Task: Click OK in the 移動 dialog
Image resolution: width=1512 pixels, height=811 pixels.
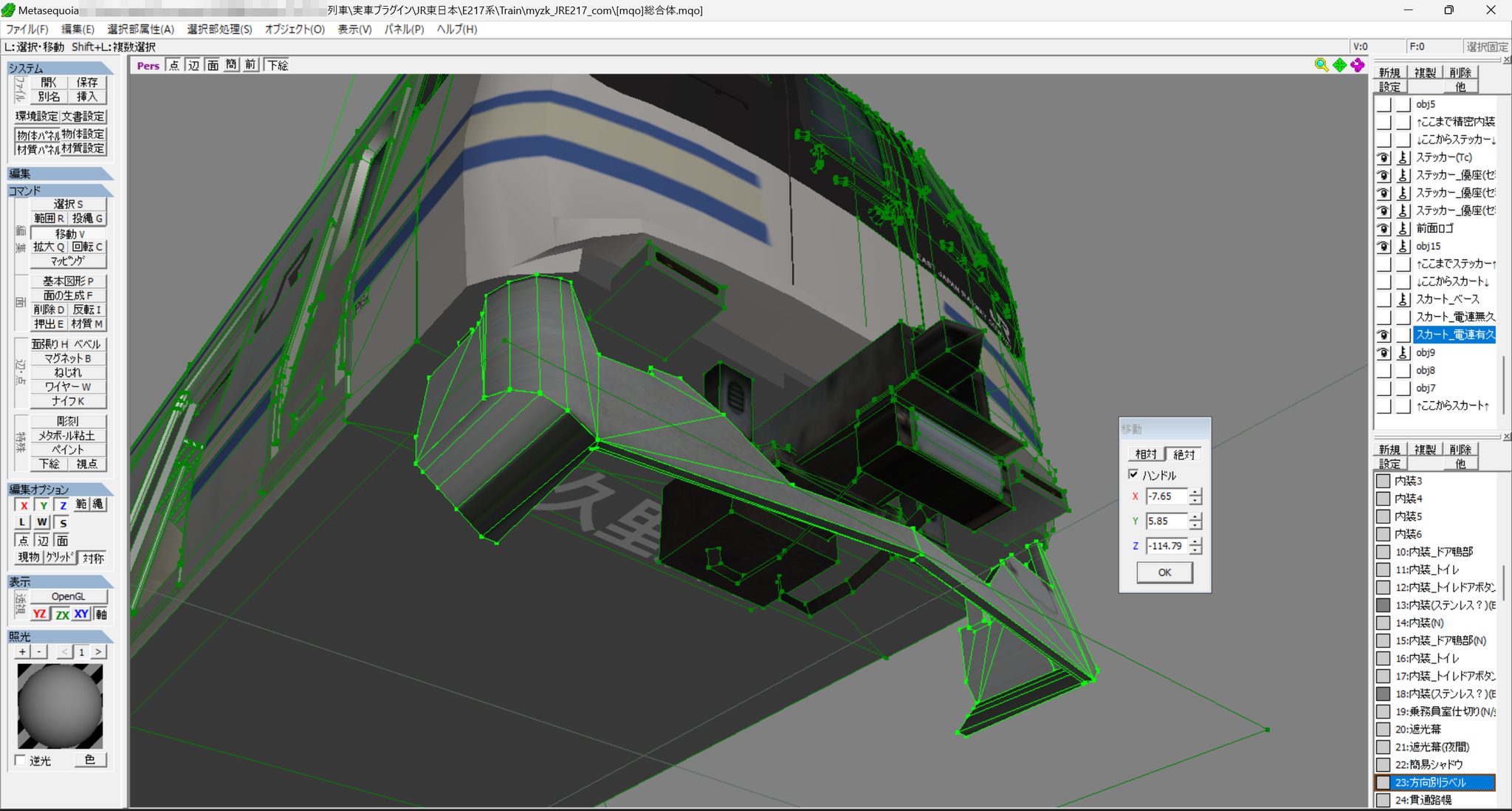Action: 1164,572
